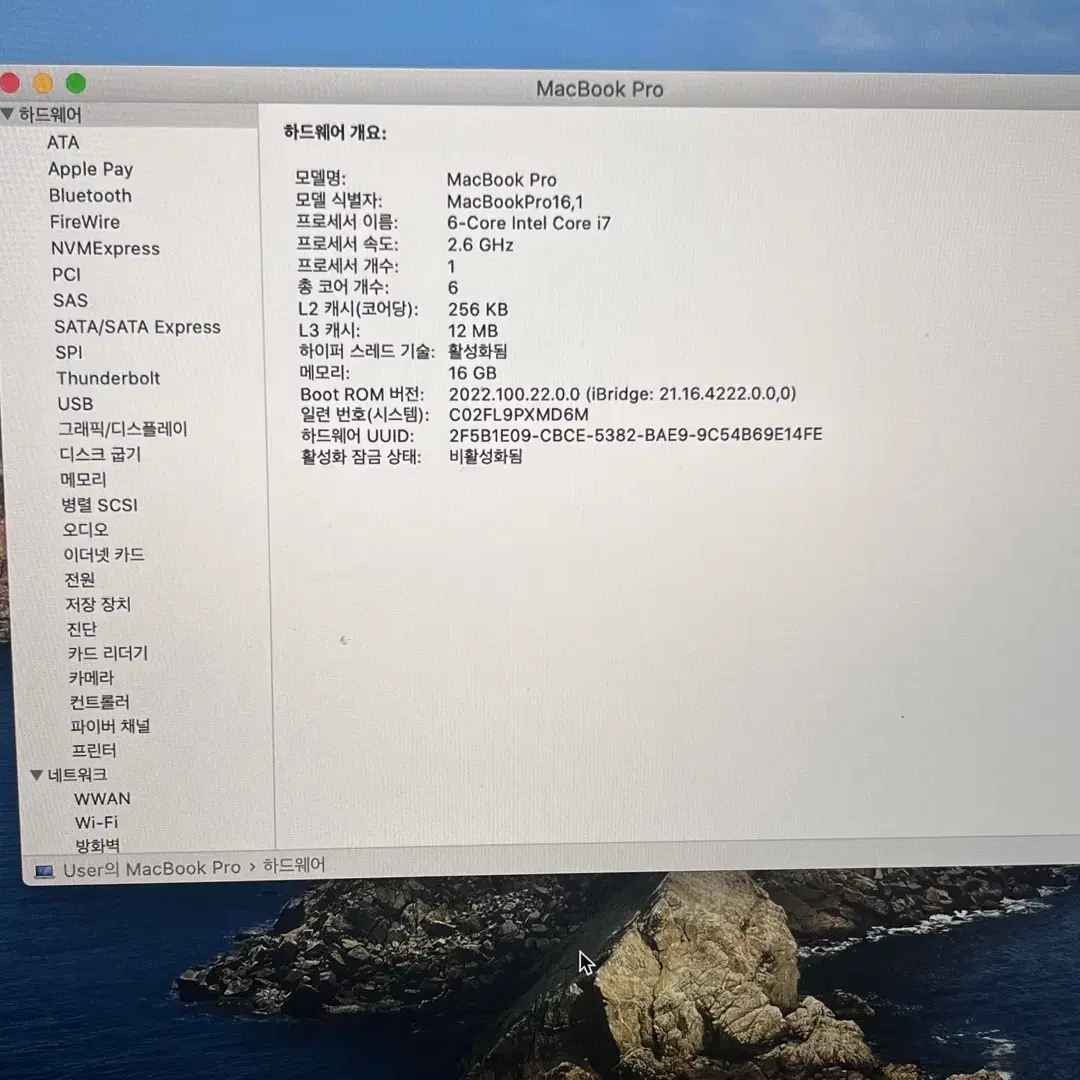Screen dimensions: 1080x1080
Task: Click 하드웨어 in the bottom path bar
Action: click(x=294, y=865)
